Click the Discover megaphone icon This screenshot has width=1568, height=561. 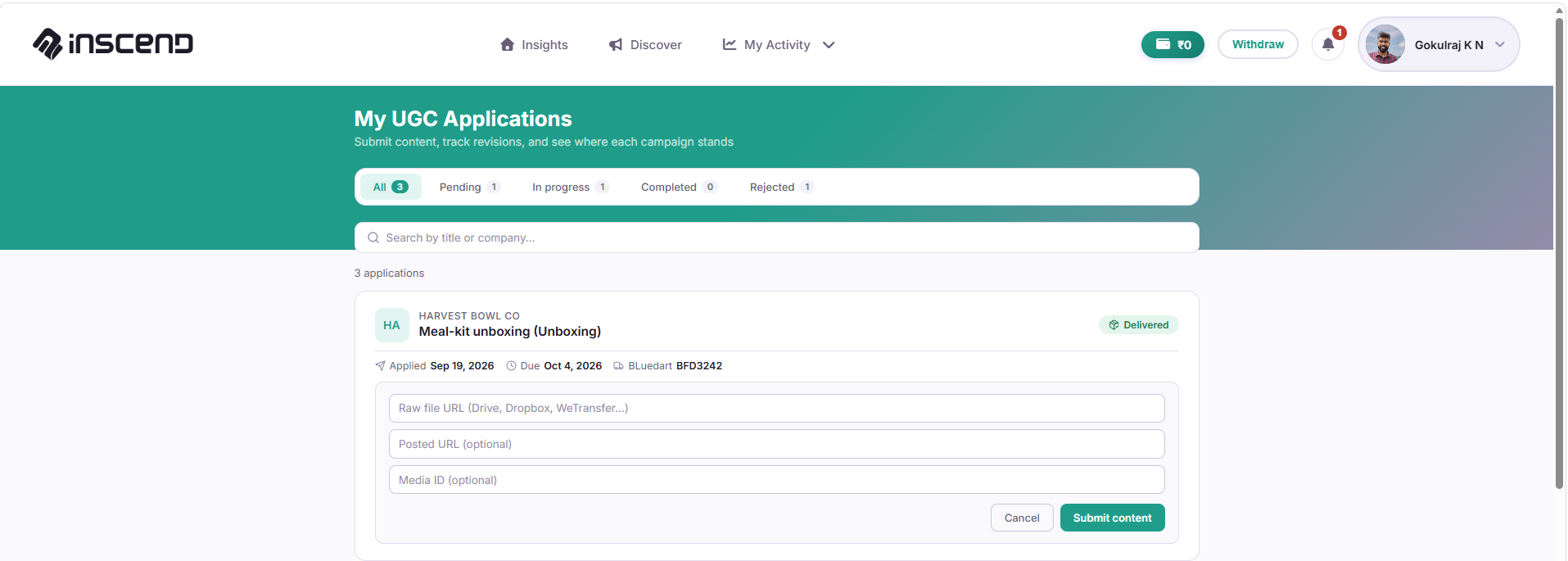point(616,45)
